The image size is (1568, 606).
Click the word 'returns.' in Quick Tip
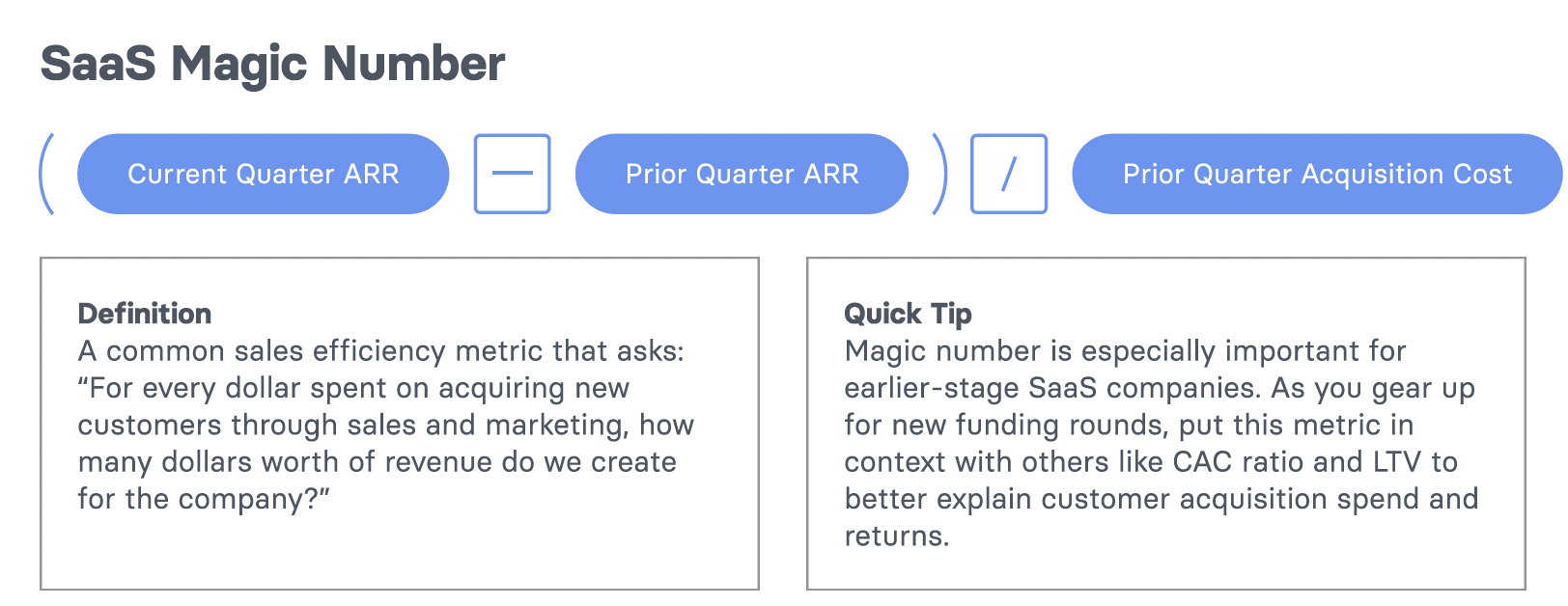pyautogui.click(x=896, y=536)
